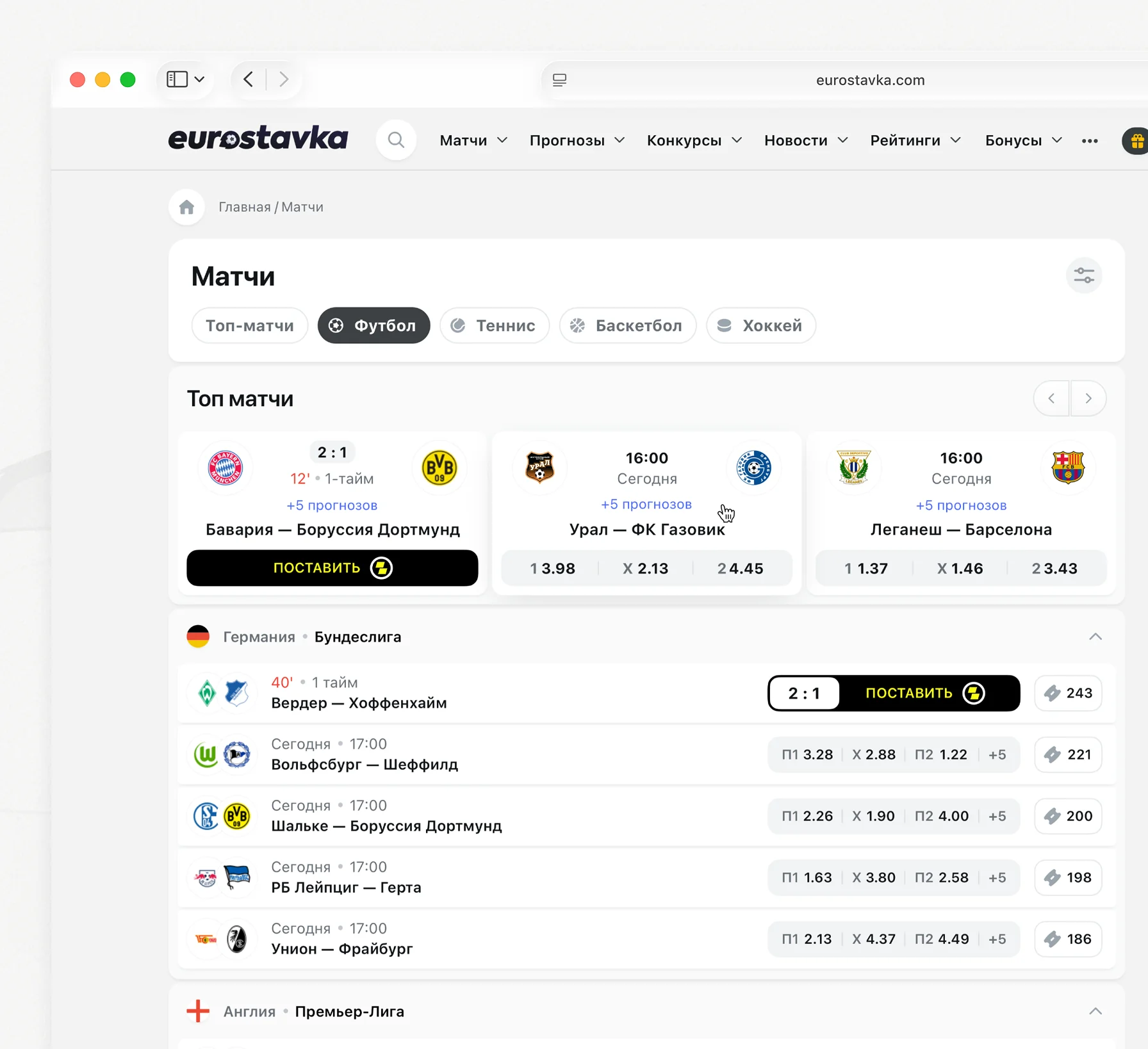Open the match filter settings icon
This screenshot has height=1049, width=1148.
[x=1084, y=276]
